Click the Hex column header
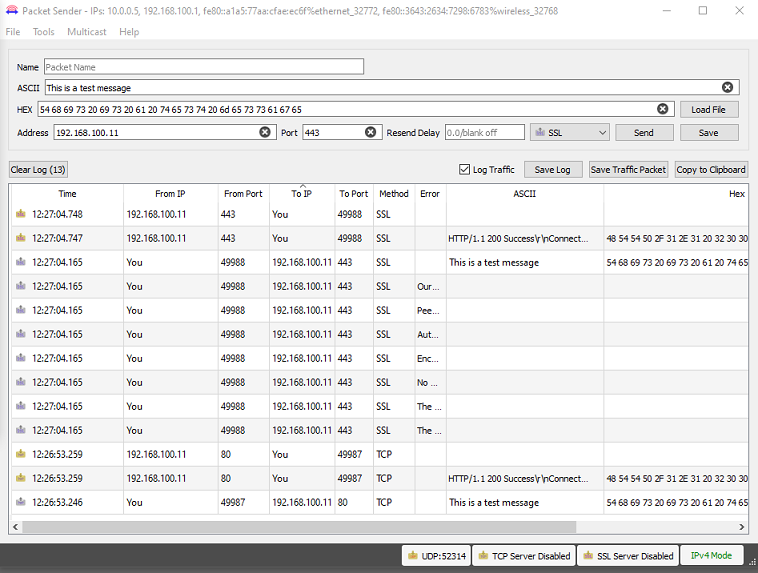The height and width of the screenshot is (573, 758). [676, 193]
